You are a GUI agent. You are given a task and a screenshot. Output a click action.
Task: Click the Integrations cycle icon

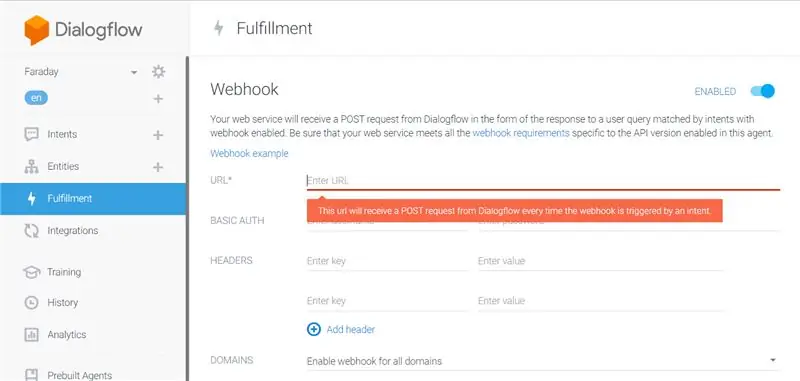[32, 231]
